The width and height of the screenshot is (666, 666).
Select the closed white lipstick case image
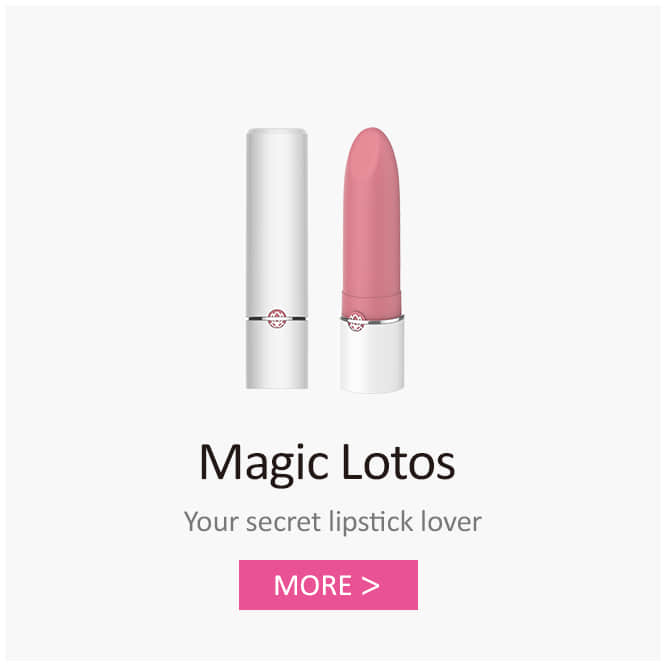click(x=277, y=258)
